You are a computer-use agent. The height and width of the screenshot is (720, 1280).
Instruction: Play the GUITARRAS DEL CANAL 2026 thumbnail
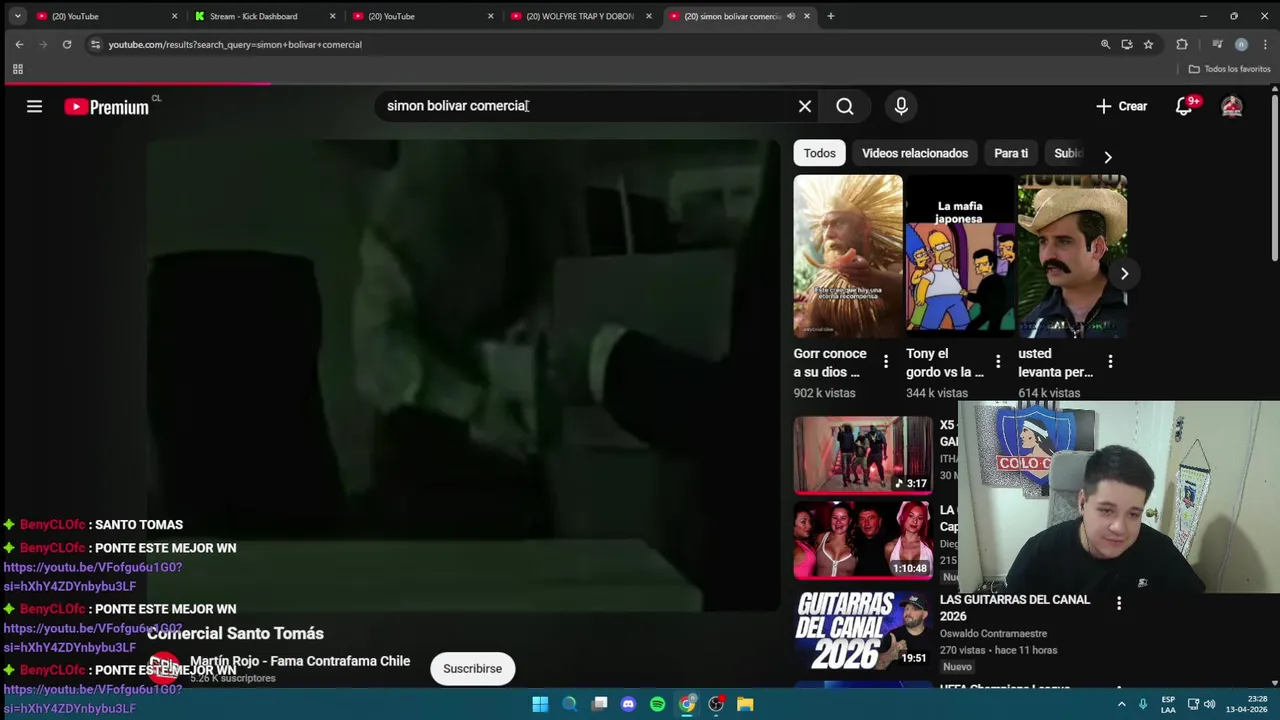[x=863, y=629]
